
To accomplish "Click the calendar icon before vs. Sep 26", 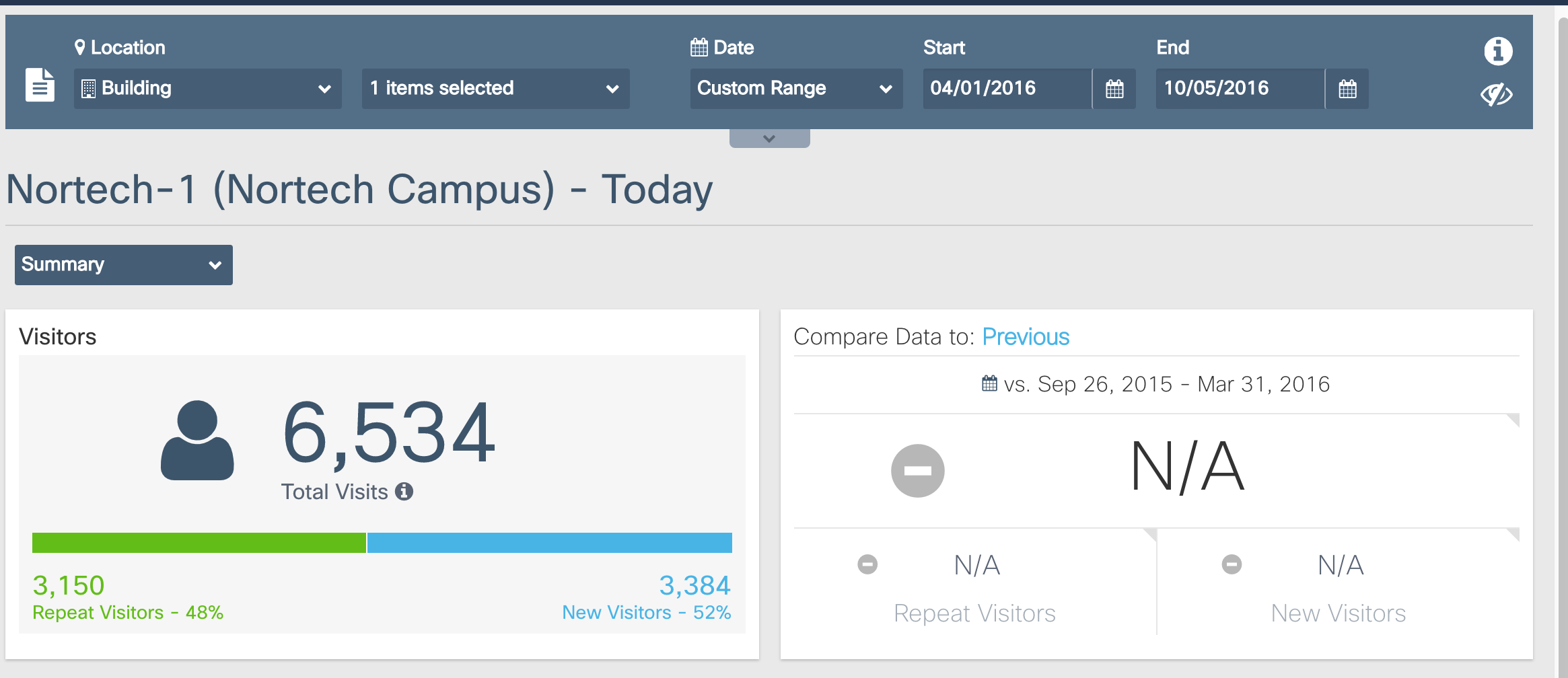I will (989, 383).
